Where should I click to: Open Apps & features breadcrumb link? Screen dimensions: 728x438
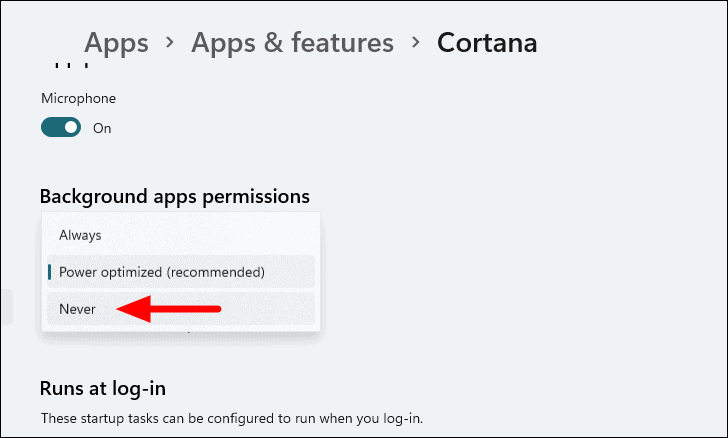point(292,43)
